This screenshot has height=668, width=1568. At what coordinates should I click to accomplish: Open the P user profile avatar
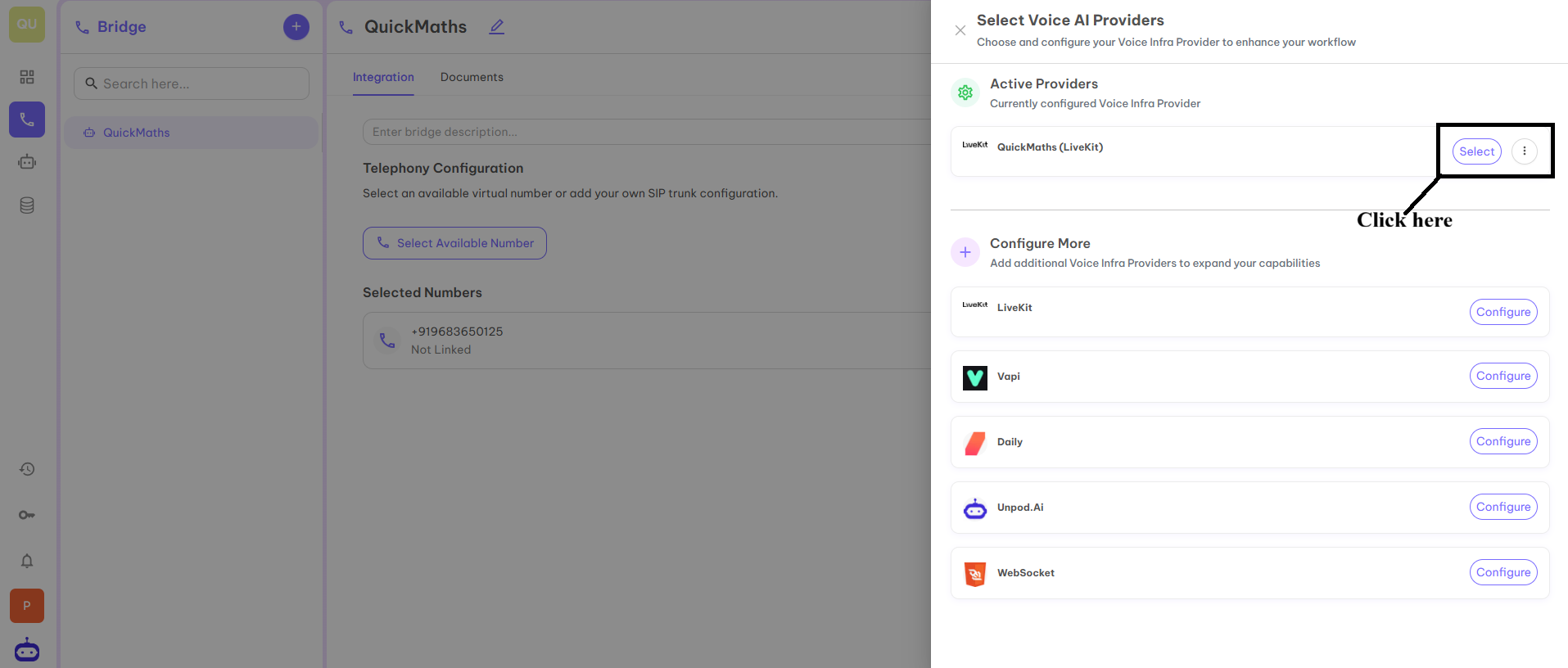tap(27, 606)
